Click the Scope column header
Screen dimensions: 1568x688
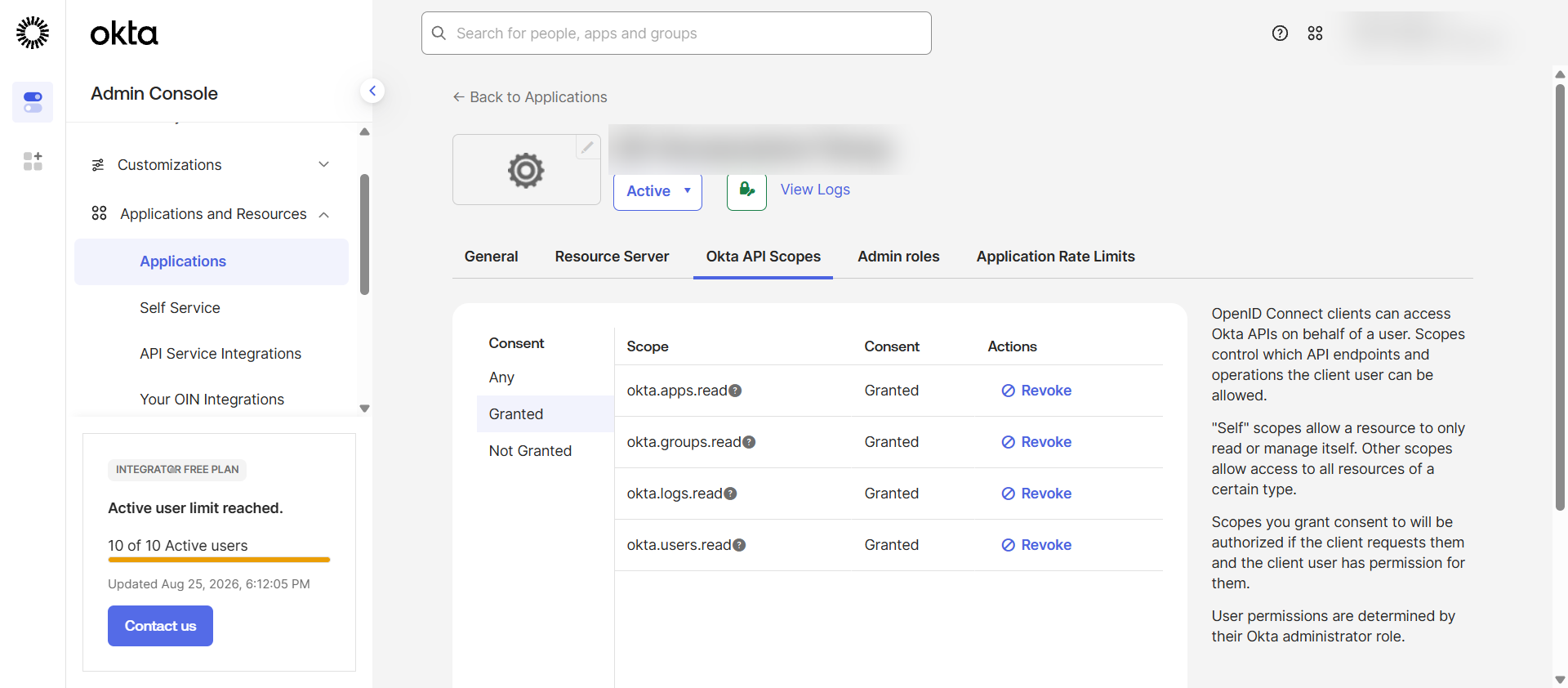(648, 346)
